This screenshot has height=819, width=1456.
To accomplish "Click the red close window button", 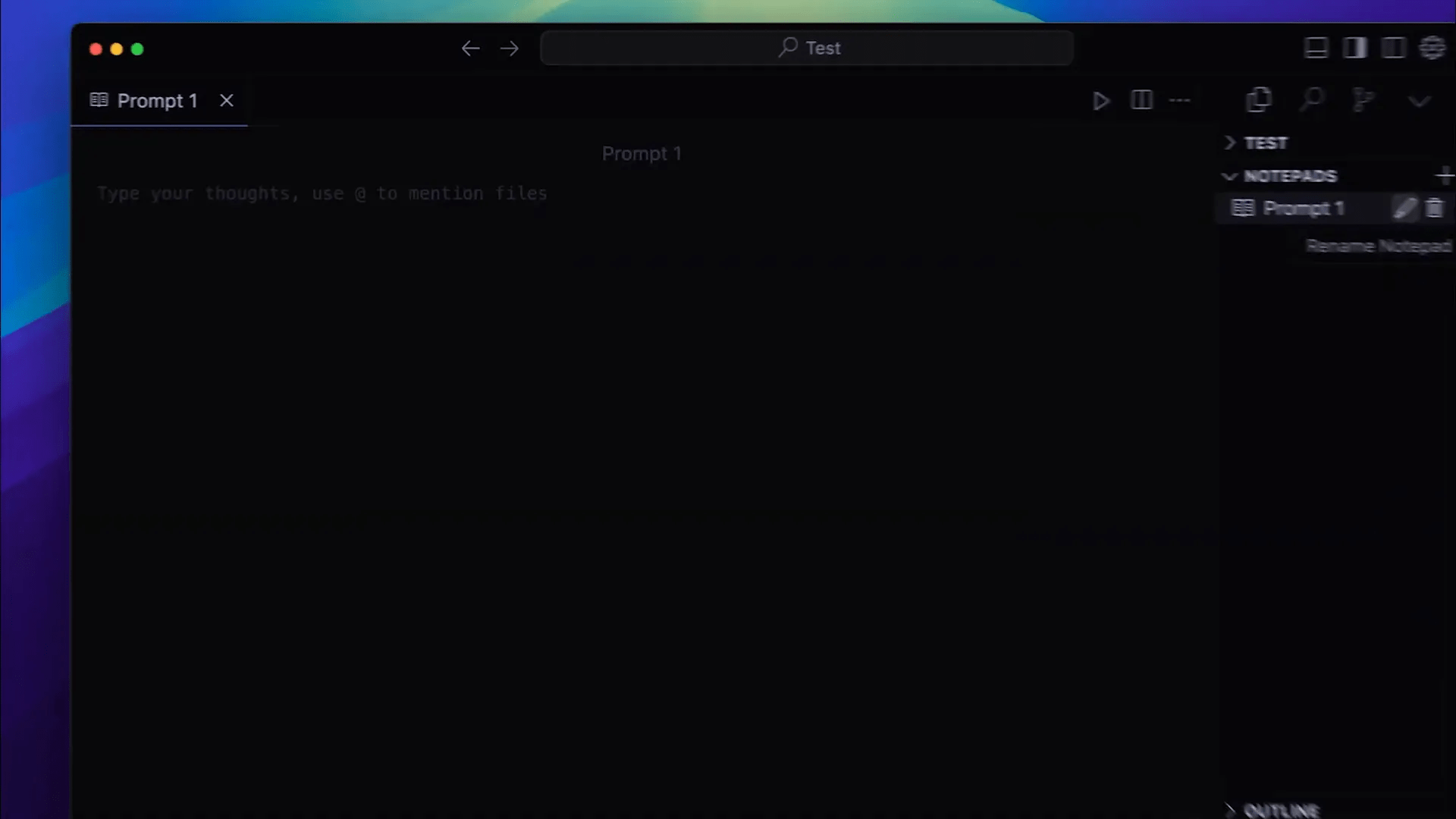I will click(96, 49).
